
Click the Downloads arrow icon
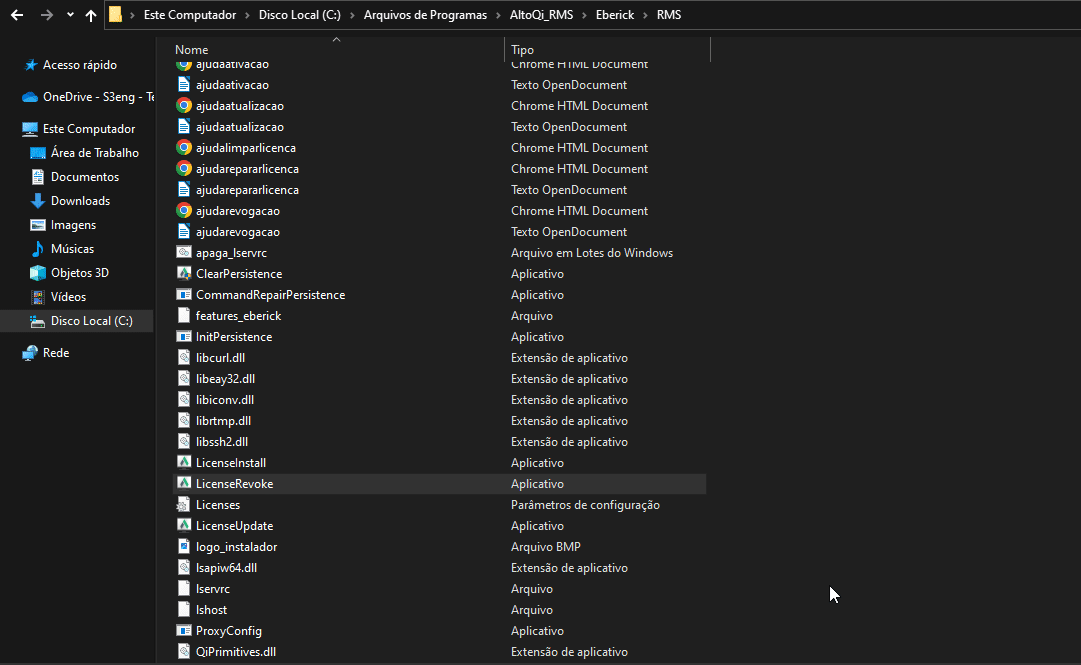[x=38, y=201]
